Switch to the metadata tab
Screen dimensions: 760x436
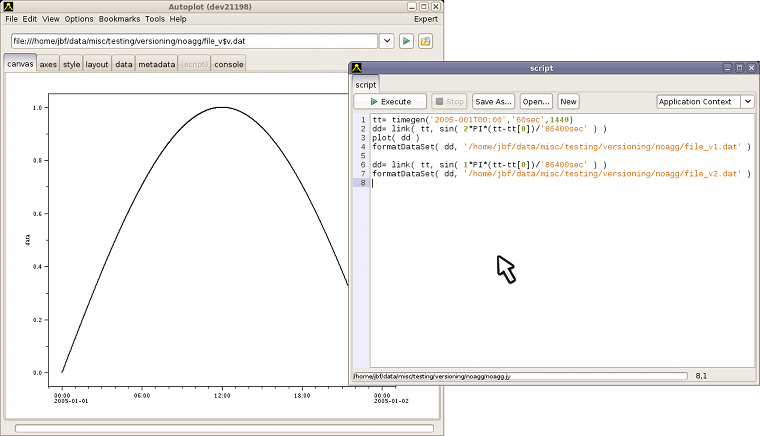[x=156, y=64]
